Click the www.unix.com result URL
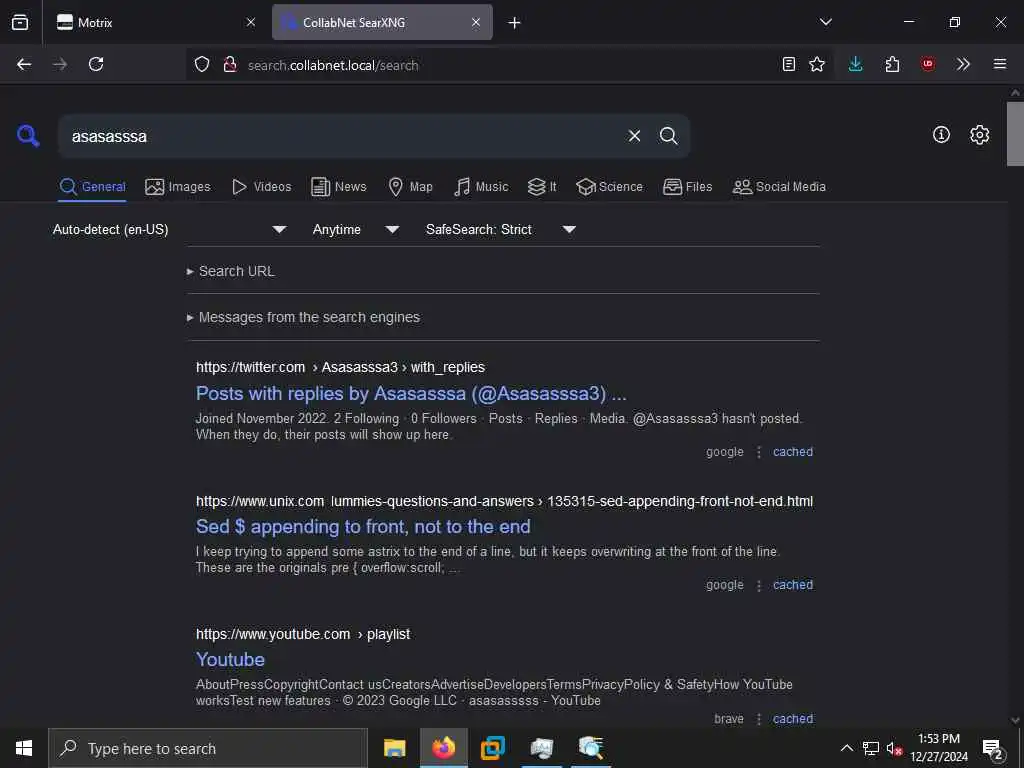The width and height of the screenshot is (1024, 768). 504,501
